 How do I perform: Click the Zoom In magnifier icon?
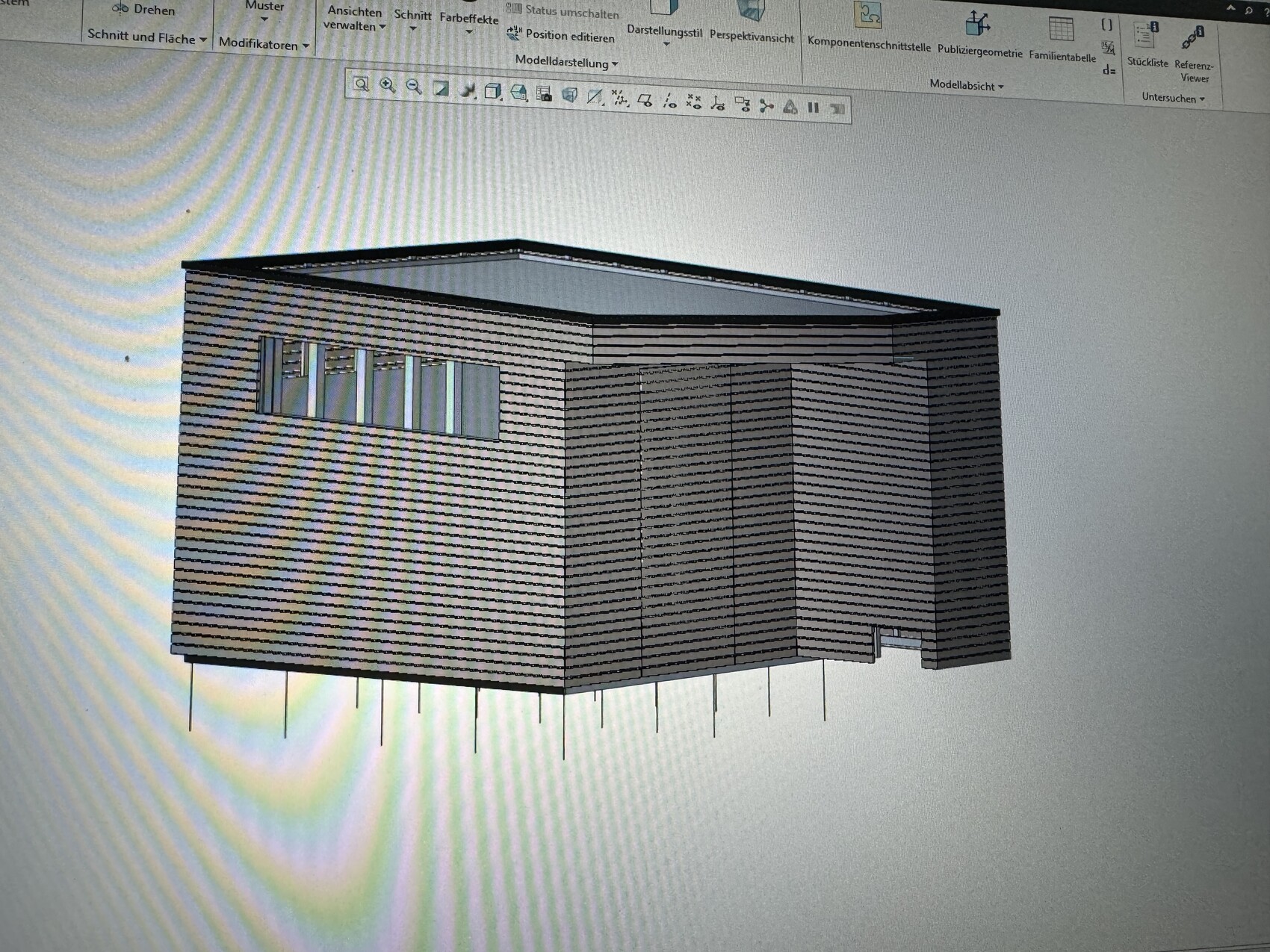tap(387, 86)
